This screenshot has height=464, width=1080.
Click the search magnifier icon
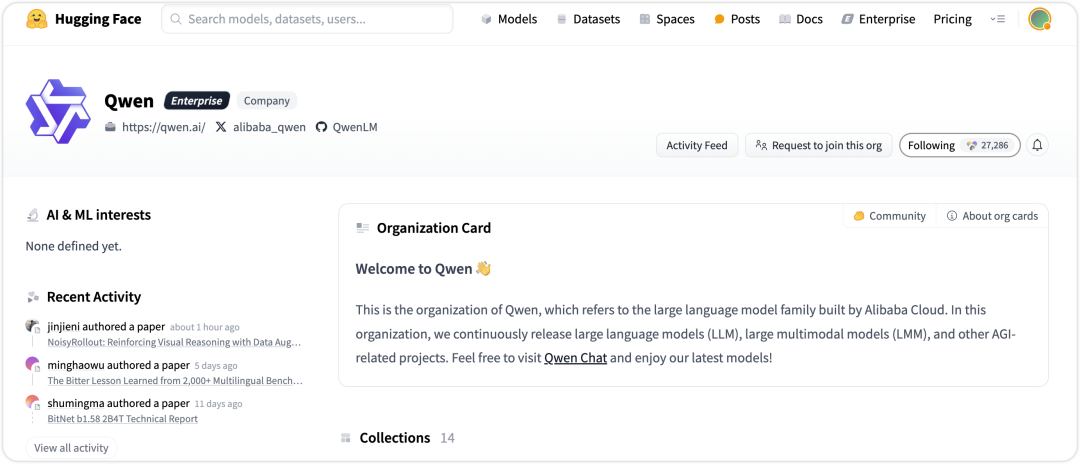[x=176, y=19]
